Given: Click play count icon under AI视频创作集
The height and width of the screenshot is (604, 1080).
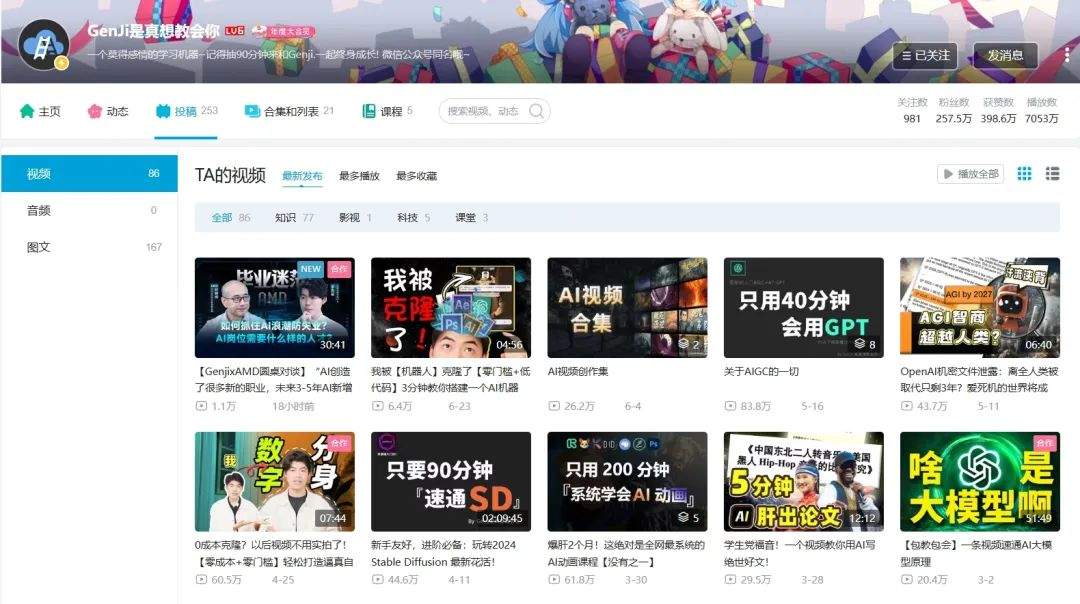Looking at the screenshot, I should coord(554,406).
